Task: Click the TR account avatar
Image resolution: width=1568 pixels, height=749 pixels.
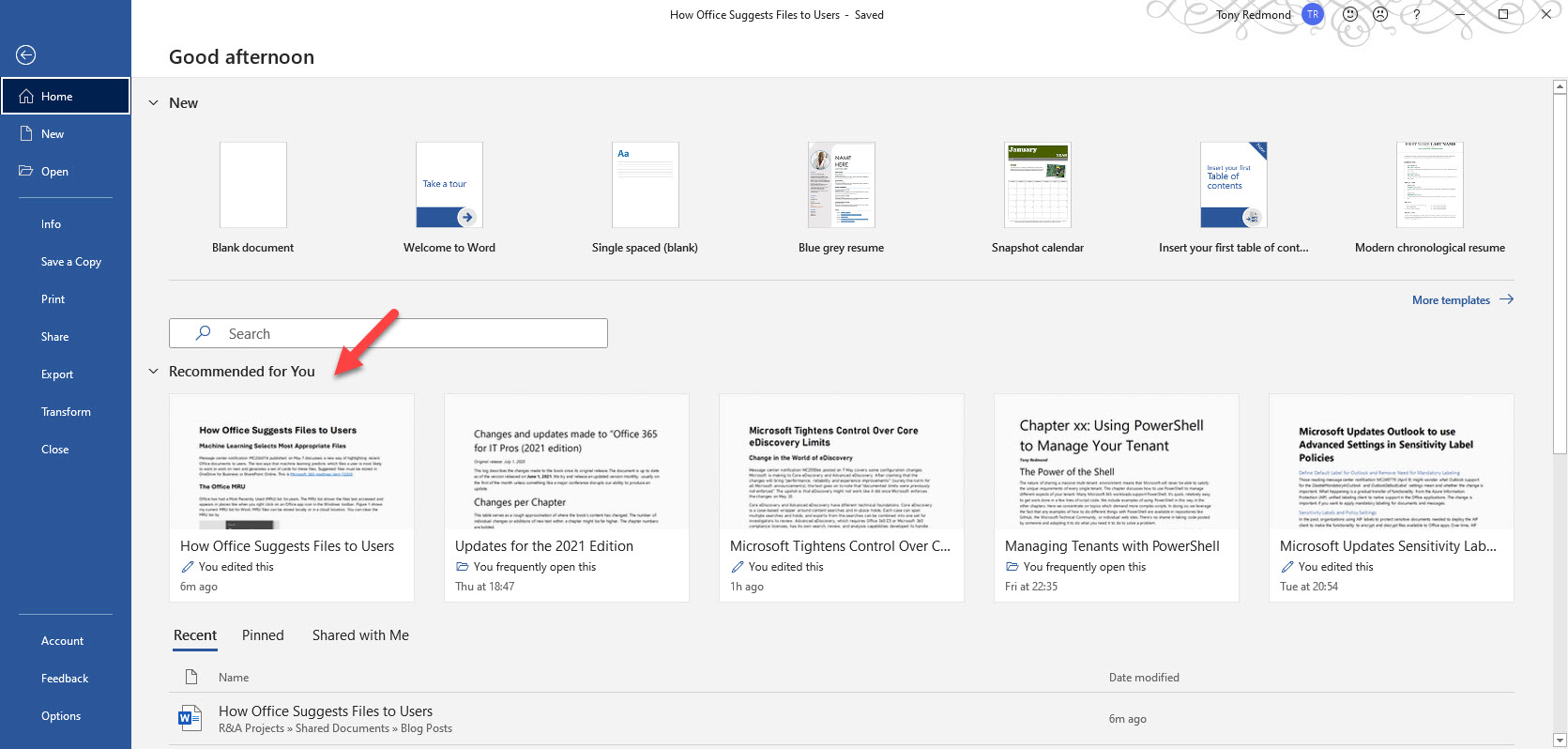Action: click(x=1313, y=14)
